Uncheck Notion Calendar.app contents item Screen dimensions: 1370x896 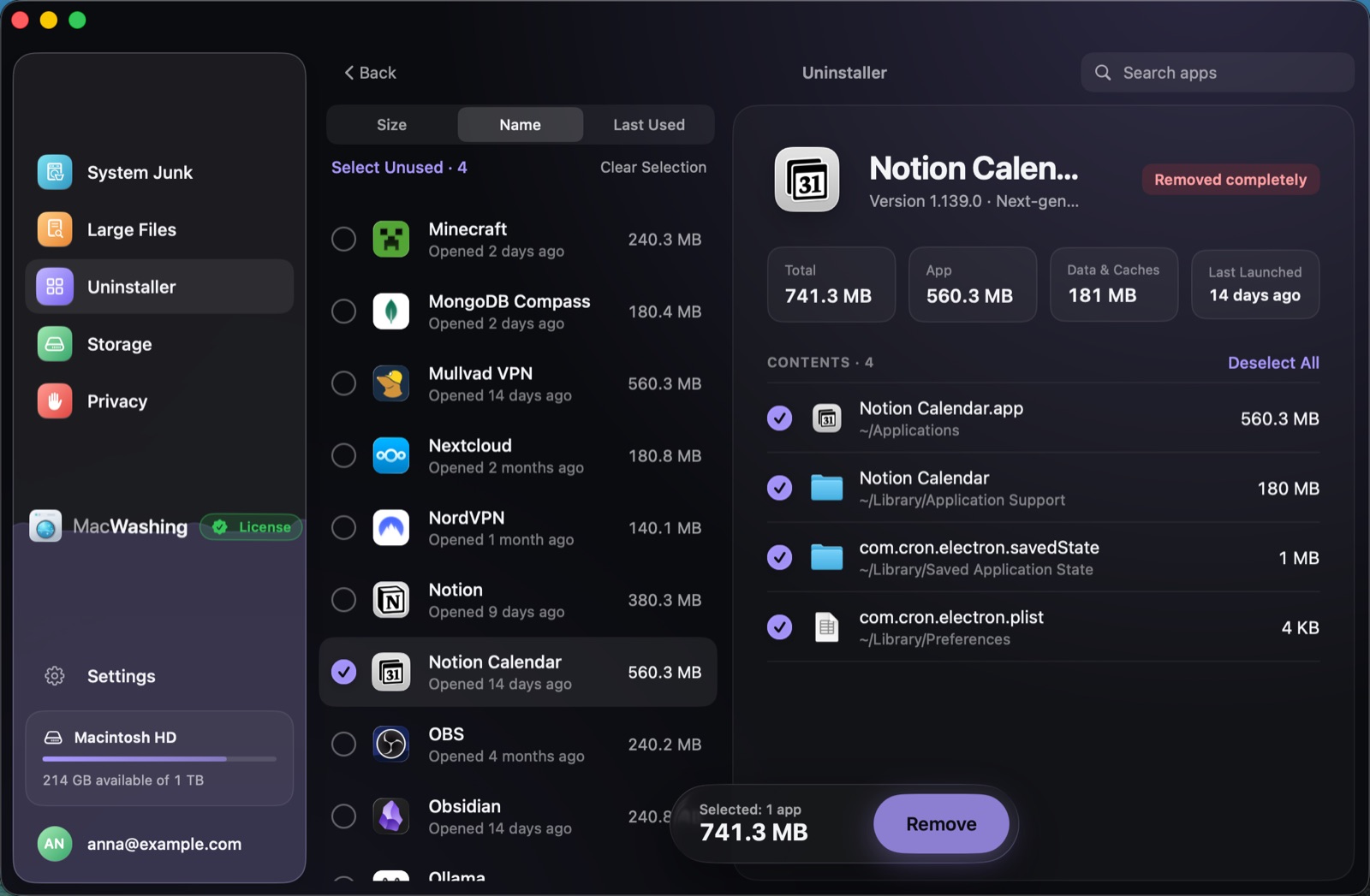click(x=779, y=418)
